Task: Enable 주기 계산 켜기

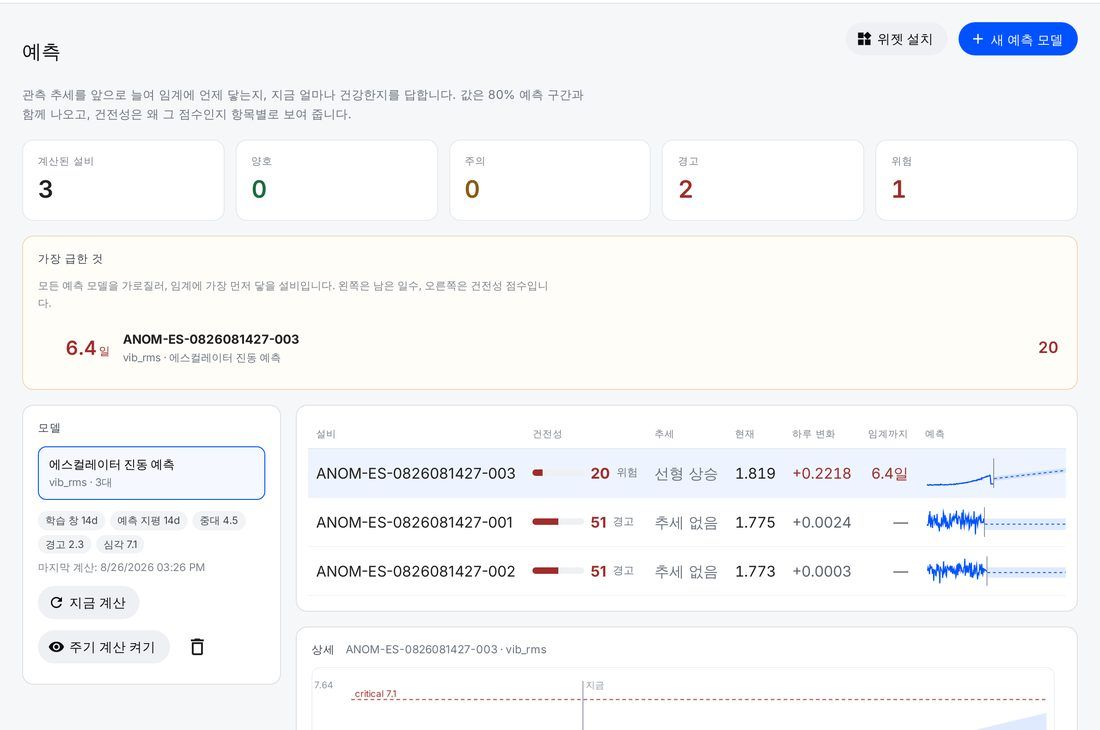Action: tap(104, 647)
